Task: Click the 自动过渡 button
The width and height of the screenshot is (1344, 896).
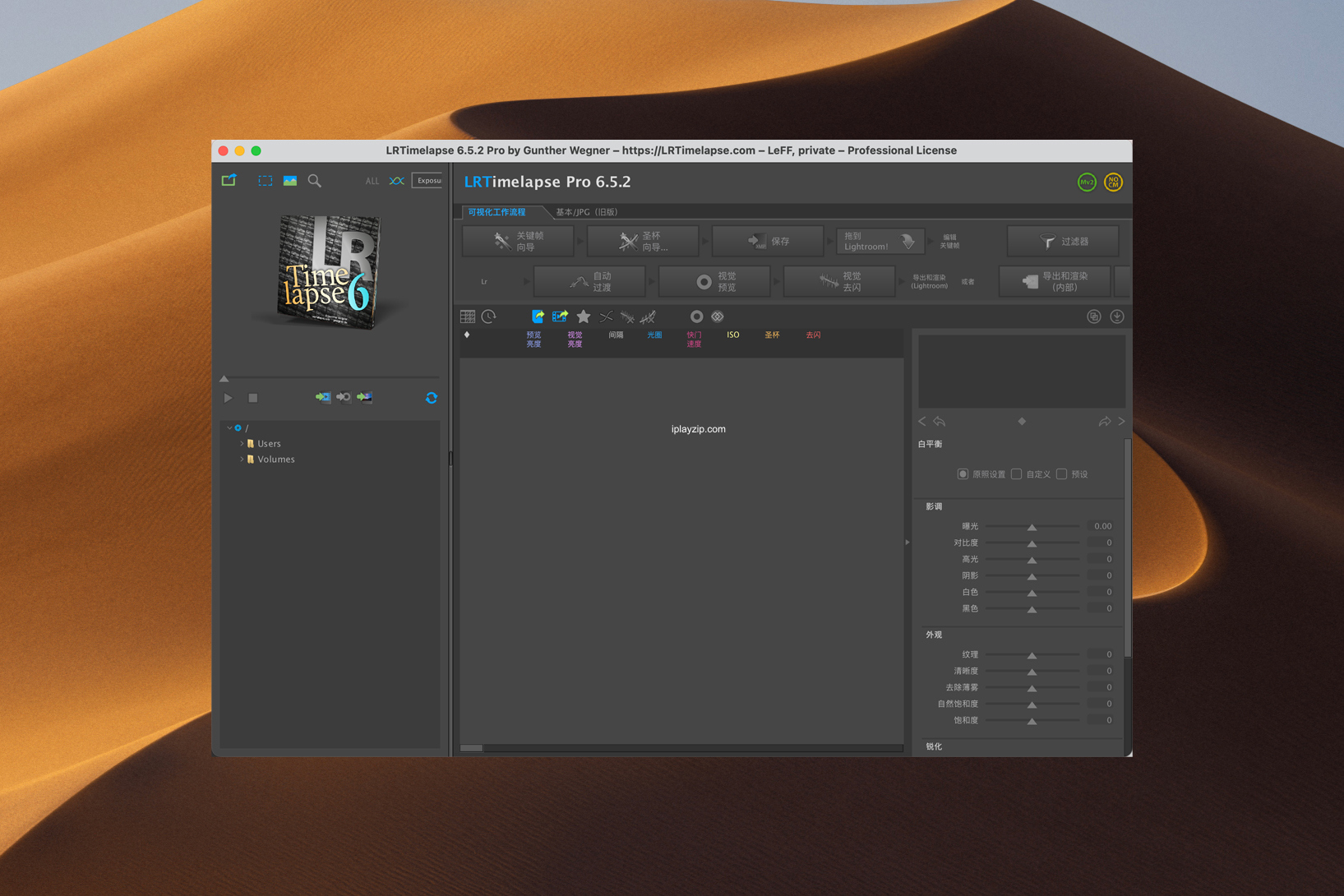Action: pos(589,281)
